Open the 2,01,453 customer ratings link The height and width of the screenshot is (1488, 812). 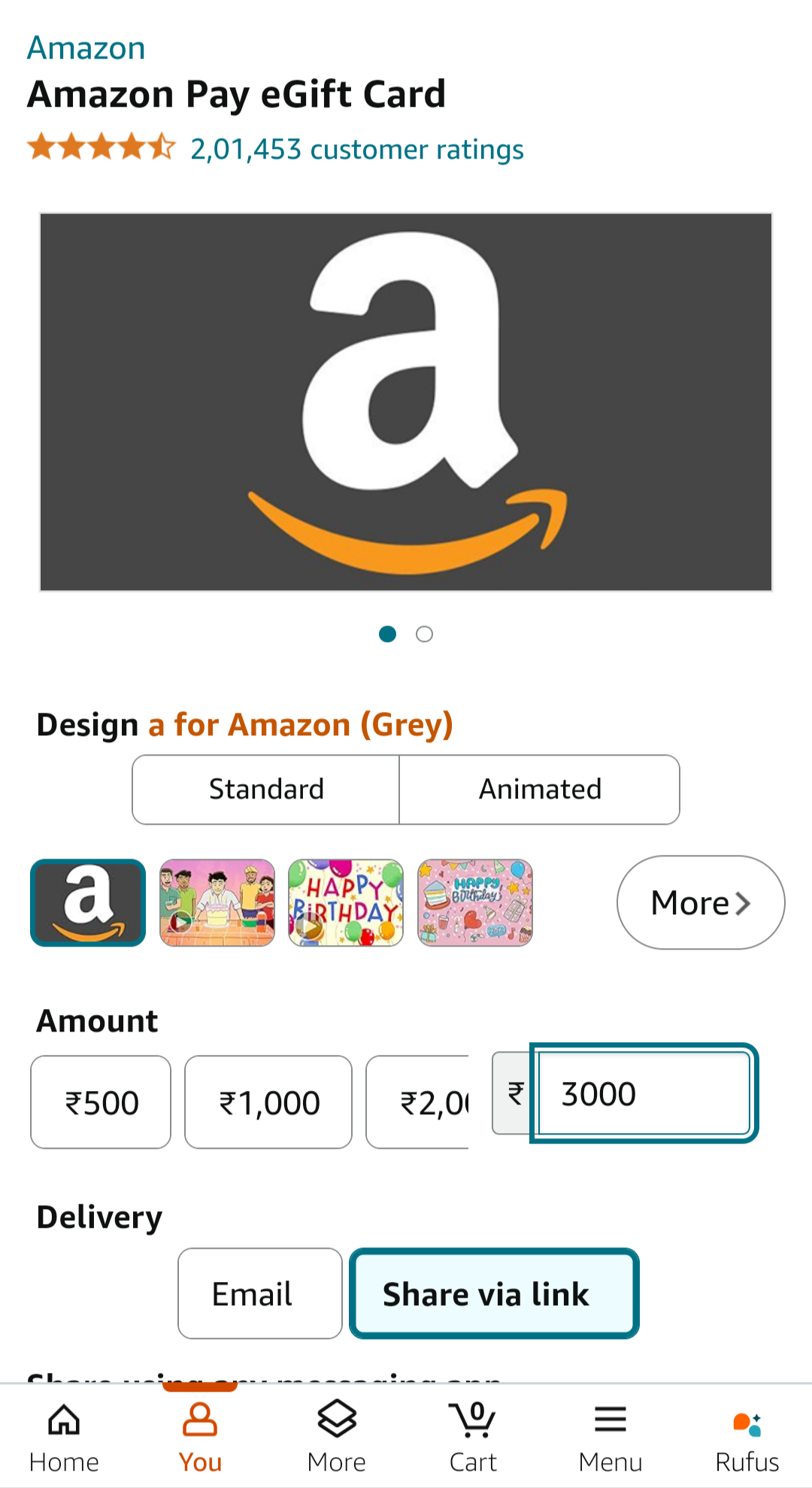[356, 149]
